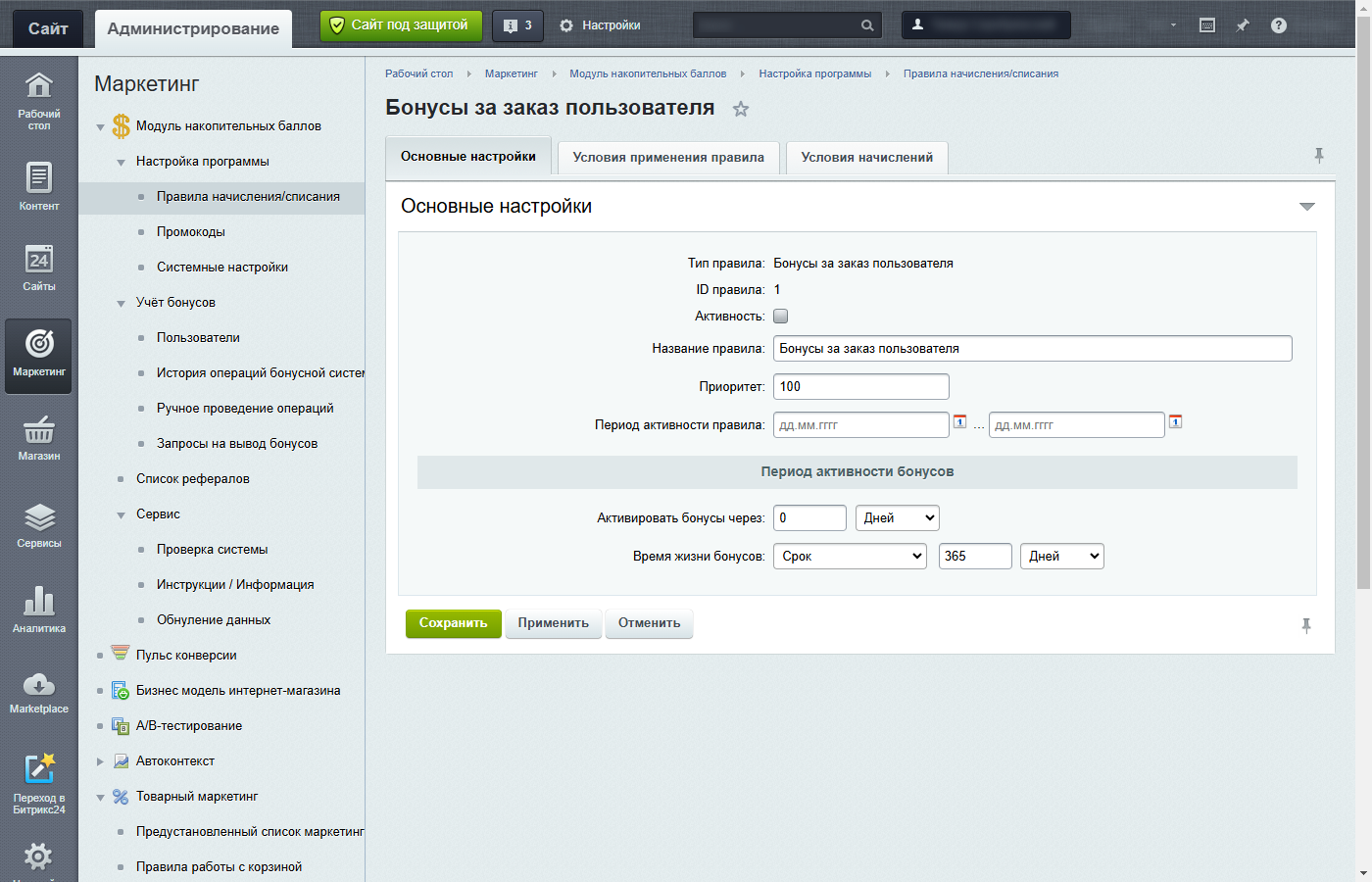This screenshot has height=882, width=1372.
Task: Collapse the Модуль накопительных баллов tree node
Action: 100,126
